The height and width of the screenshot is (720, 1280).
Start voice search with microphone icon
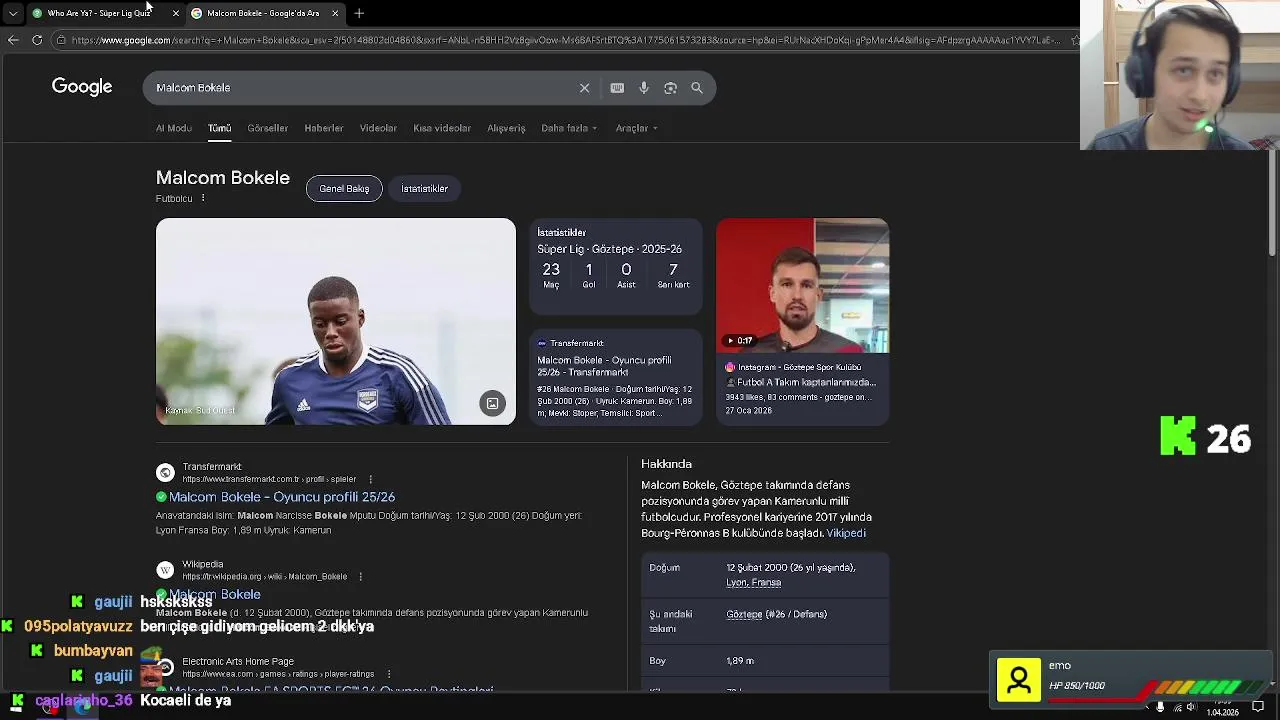pyautogui.click(x=644, y=88)
